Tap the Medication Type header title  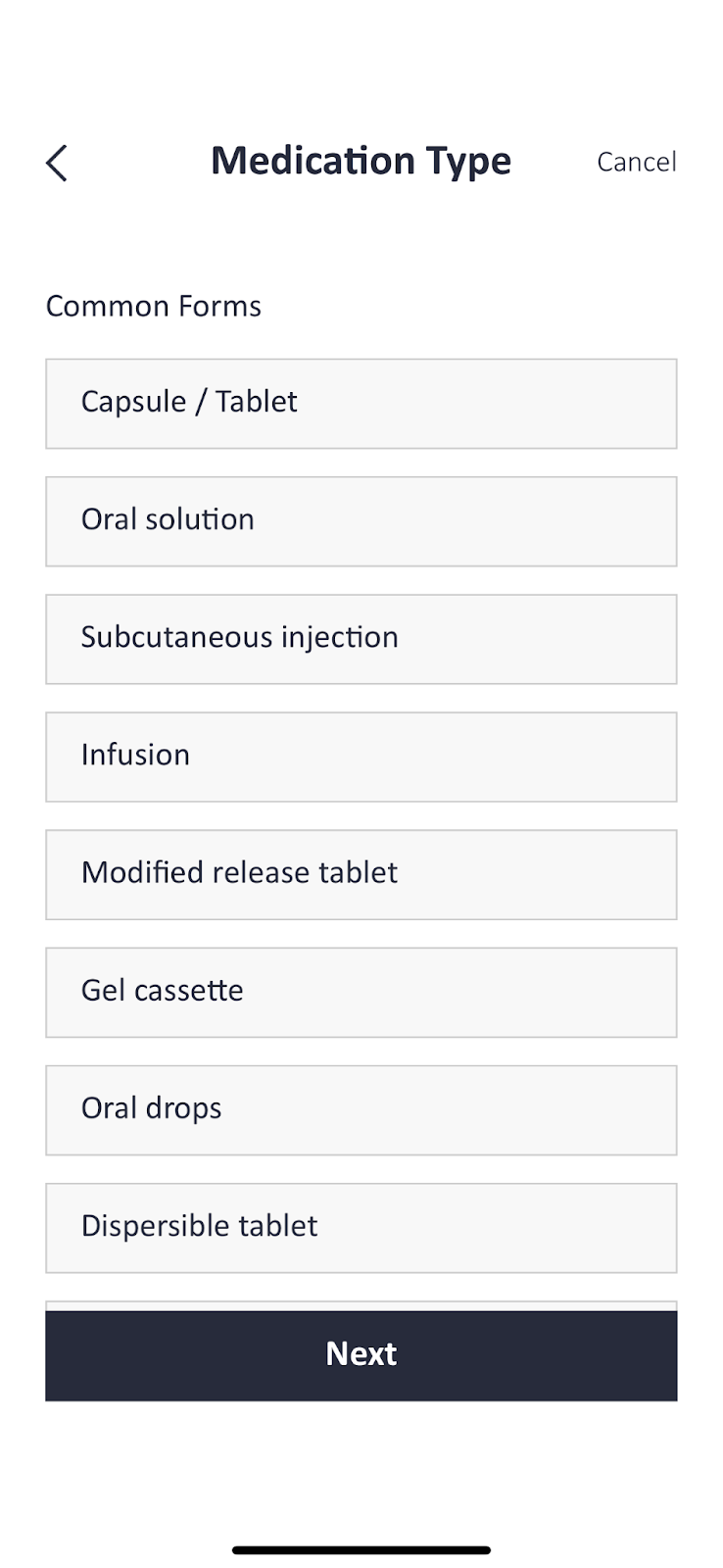click(x=361, y=162)
